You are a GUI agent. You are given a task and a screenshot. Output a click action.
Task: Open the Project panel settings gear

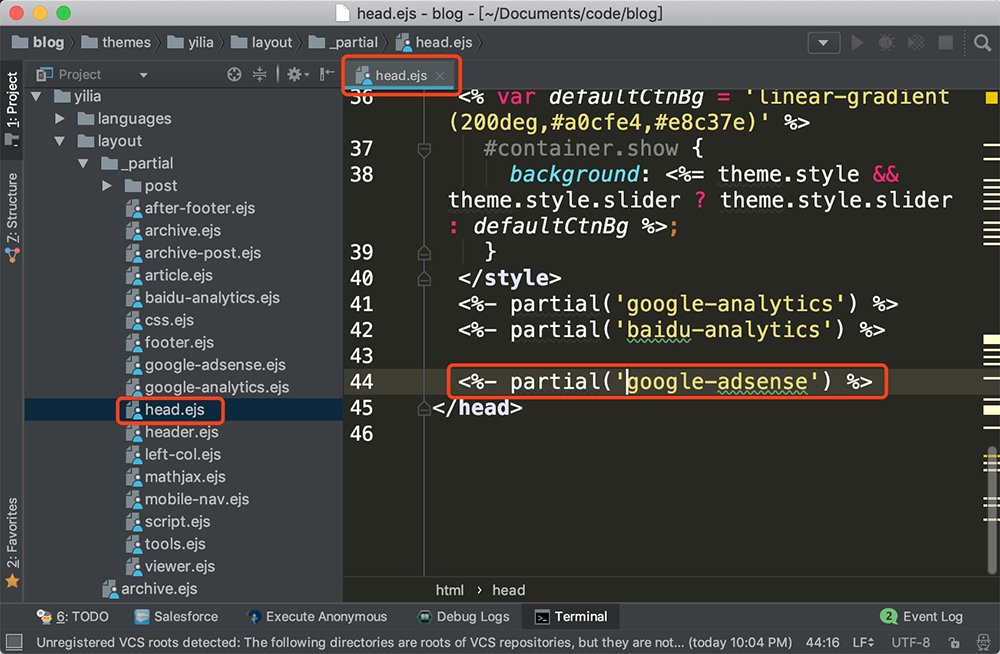coord(297,75)
